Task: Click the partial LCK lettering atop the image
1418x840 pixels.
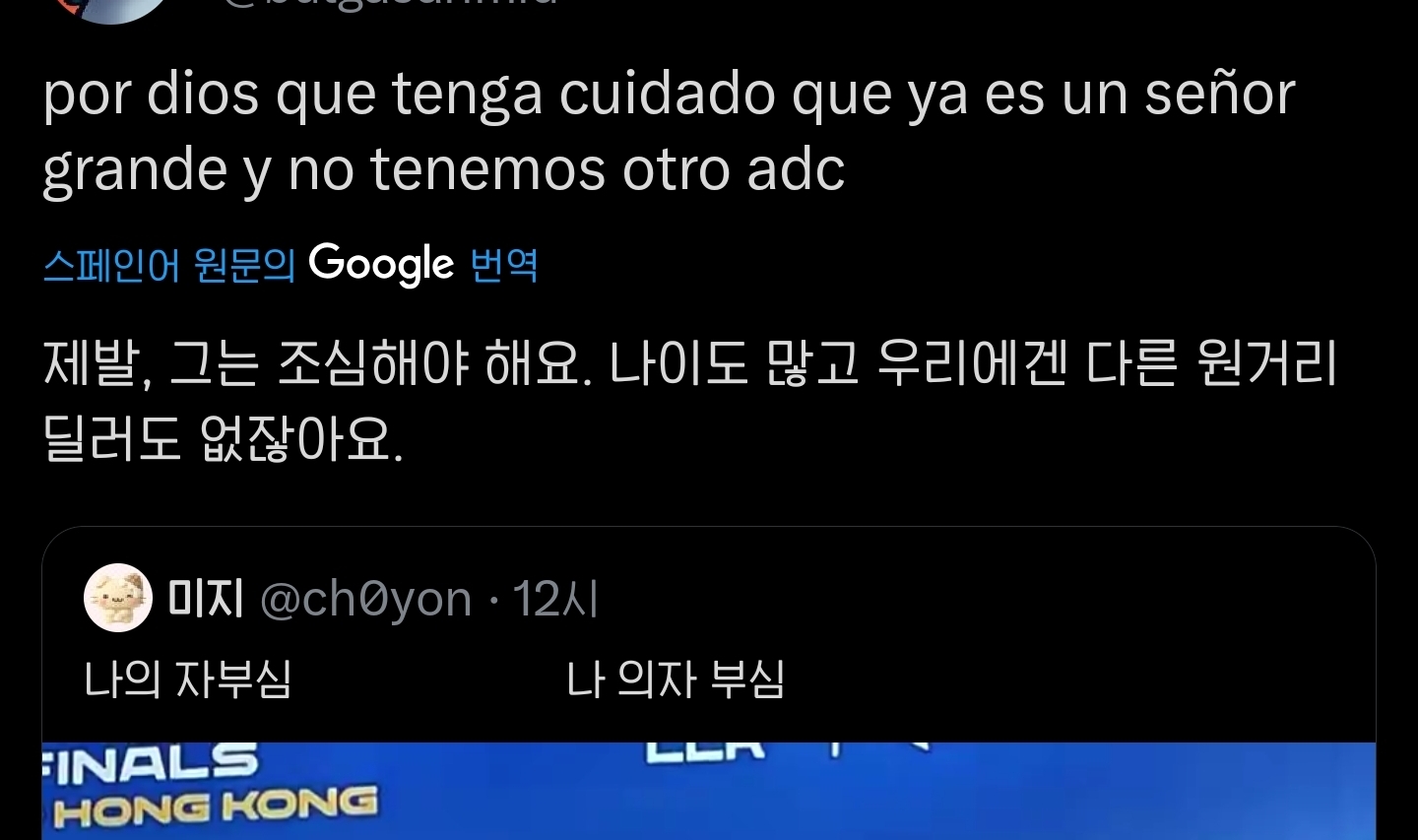Action: click(705, 750)
